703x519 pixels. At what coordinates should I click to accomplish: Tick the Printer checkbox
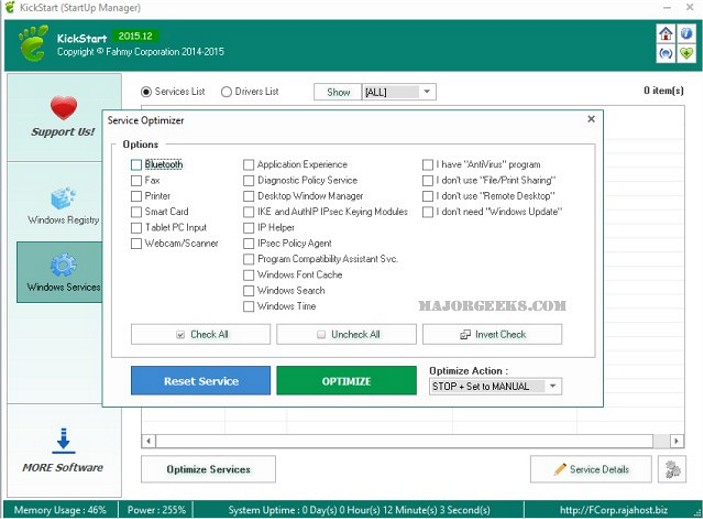(x=136, y=196)
